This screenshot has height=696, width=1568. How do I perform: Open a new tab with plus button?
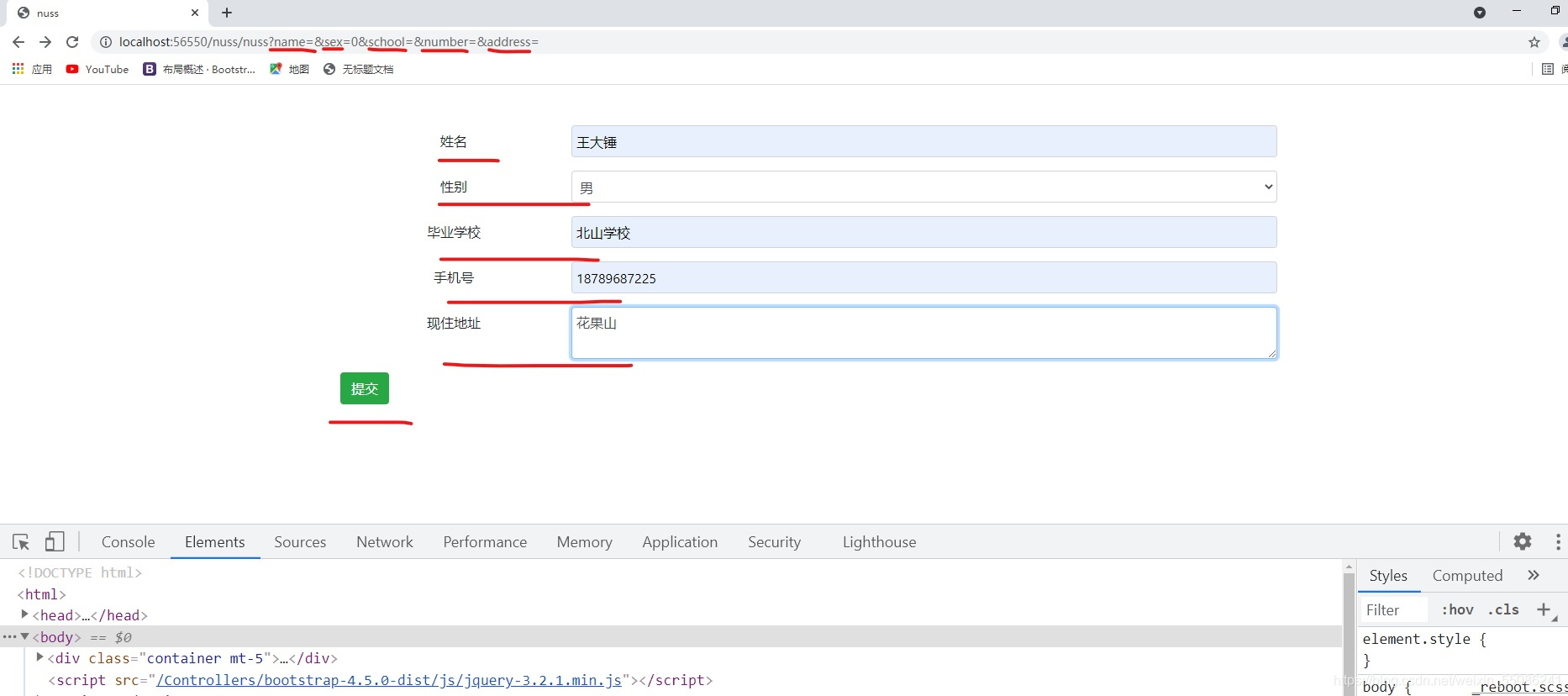(x=227, y=13)
